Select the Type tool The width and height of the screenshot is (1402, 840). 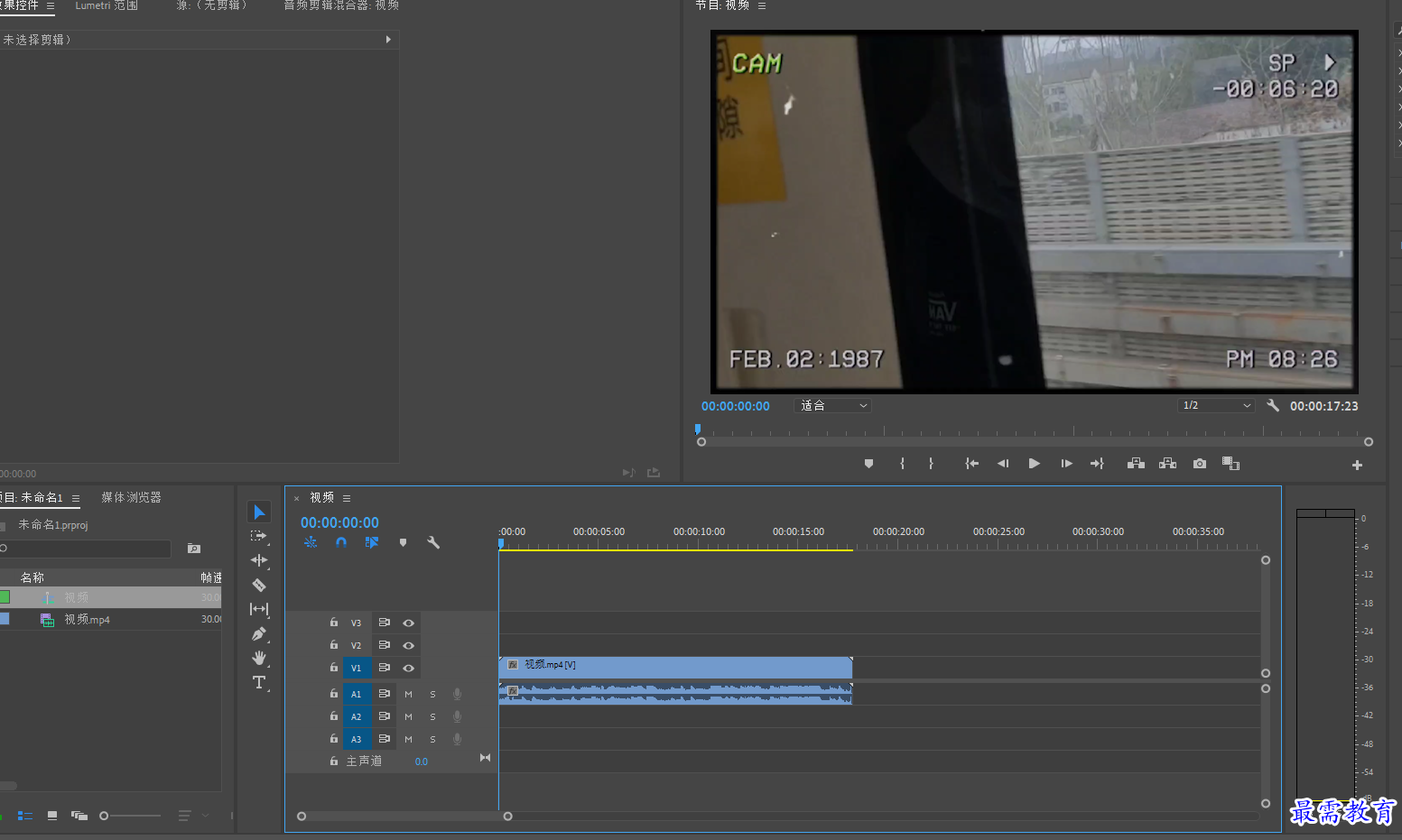(x=259, y=682)
